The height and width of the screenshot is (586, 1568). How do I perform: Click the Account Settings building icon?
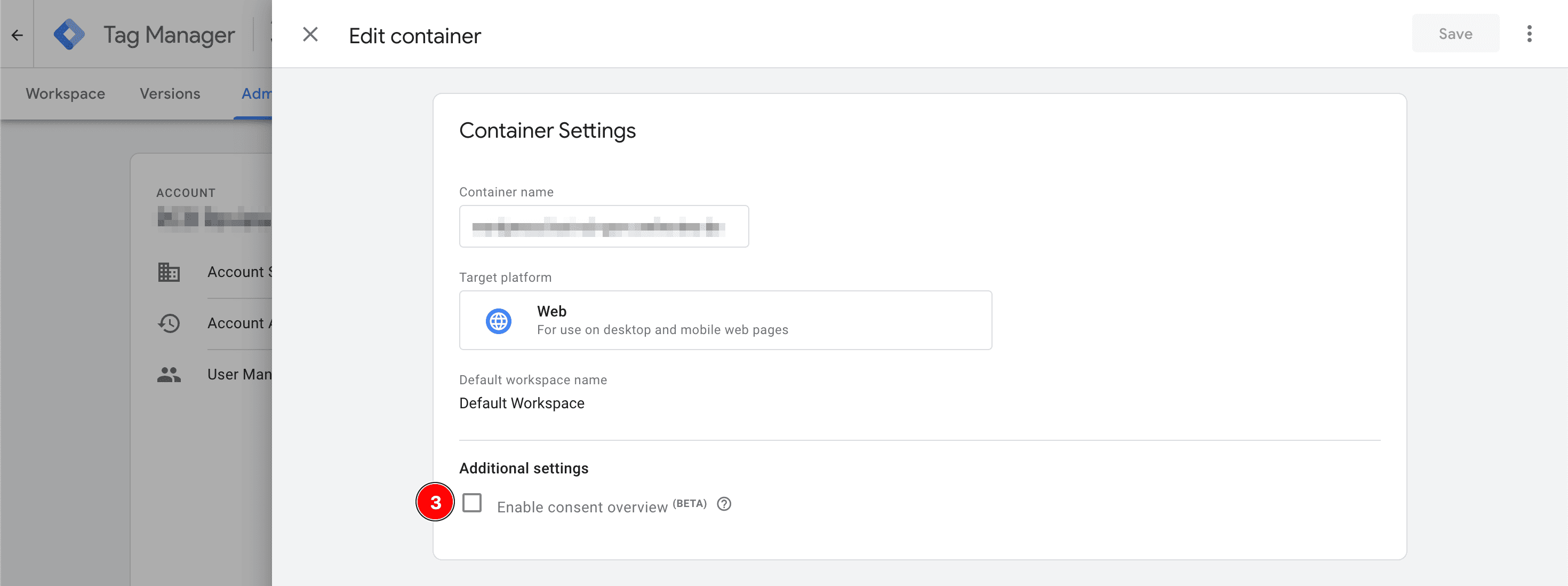point(169,272)
